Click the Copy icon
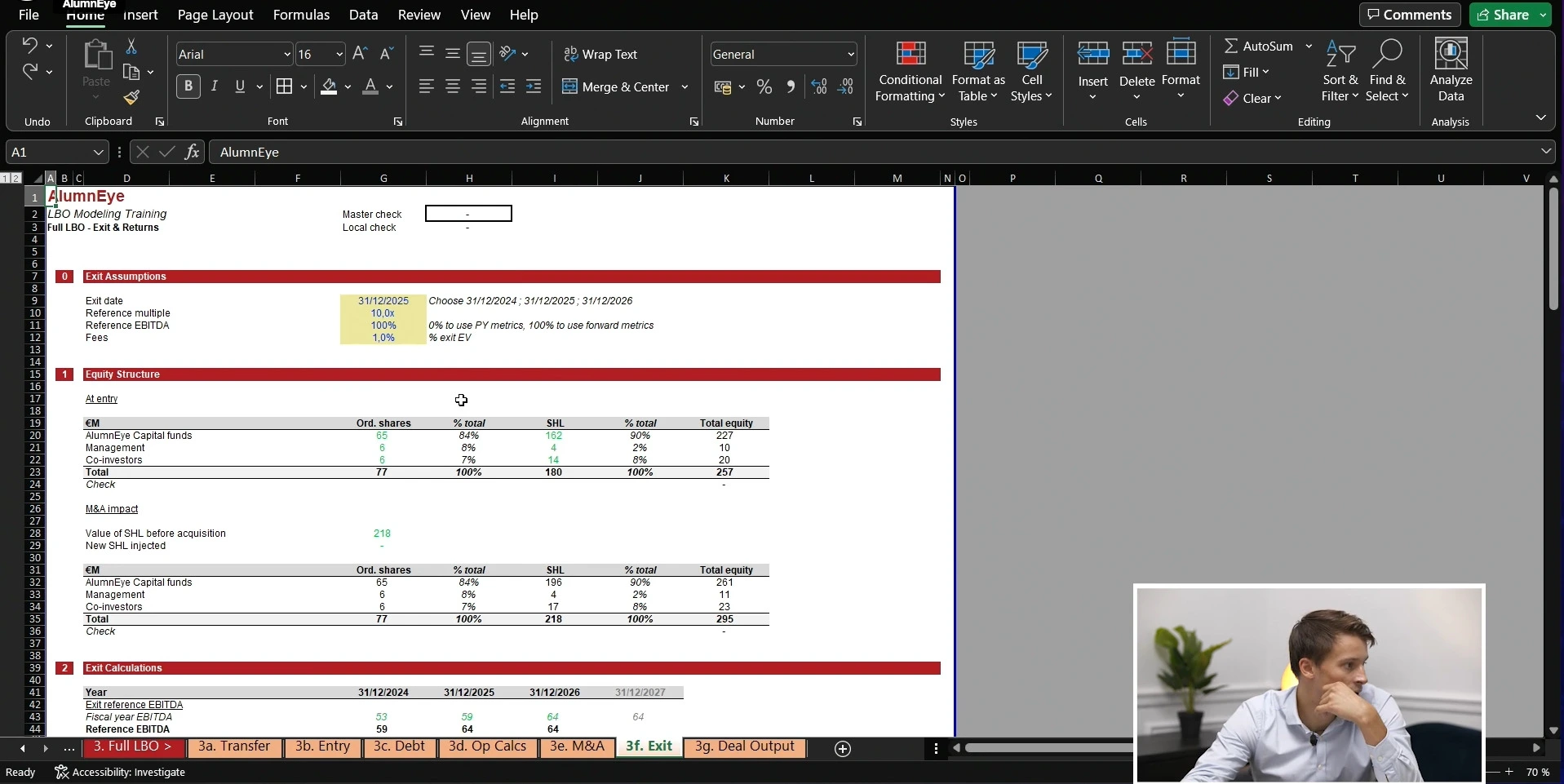 [x=131, y=72]
